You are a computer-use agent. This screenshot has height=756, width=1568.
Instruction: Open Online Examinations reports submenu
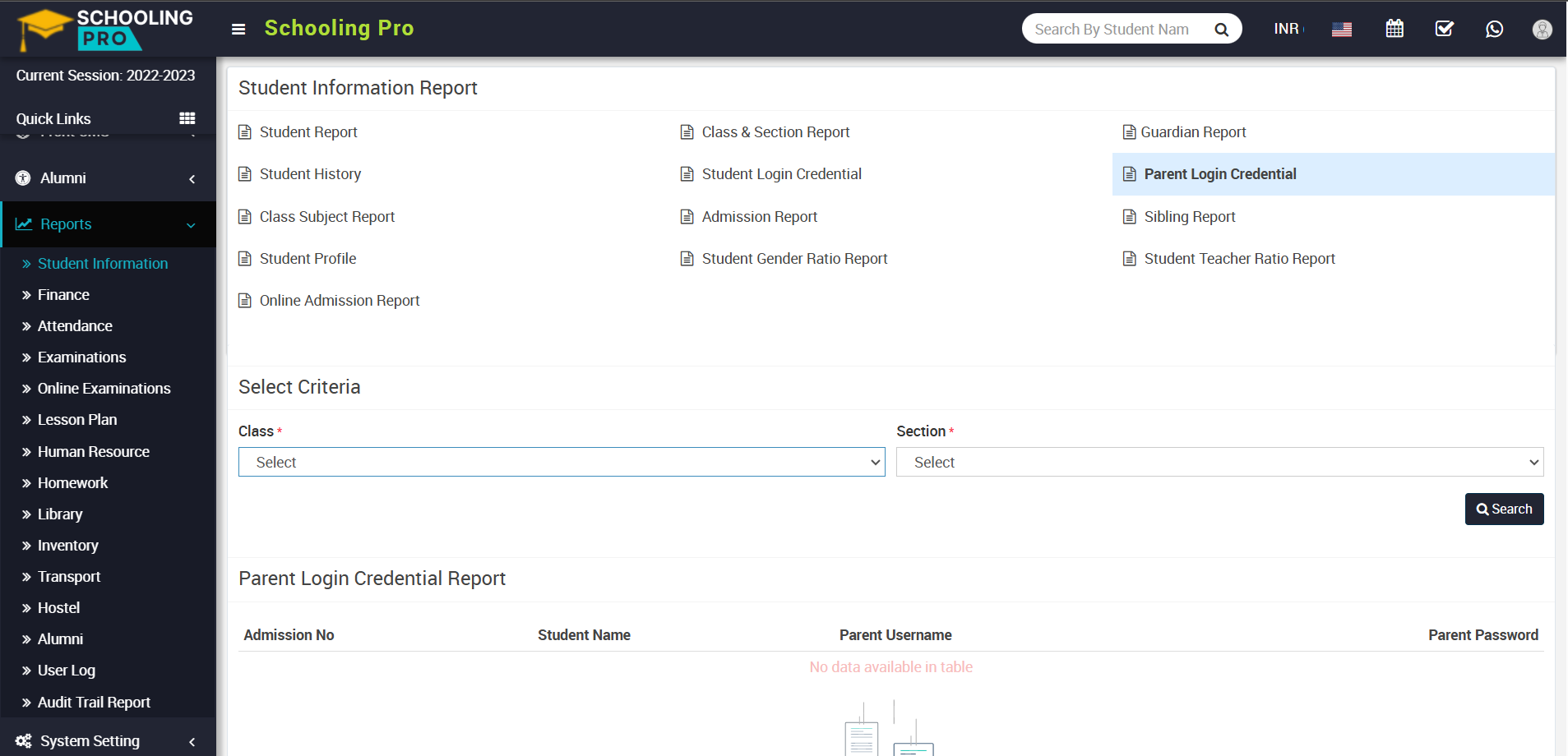[x=104, y=389]
